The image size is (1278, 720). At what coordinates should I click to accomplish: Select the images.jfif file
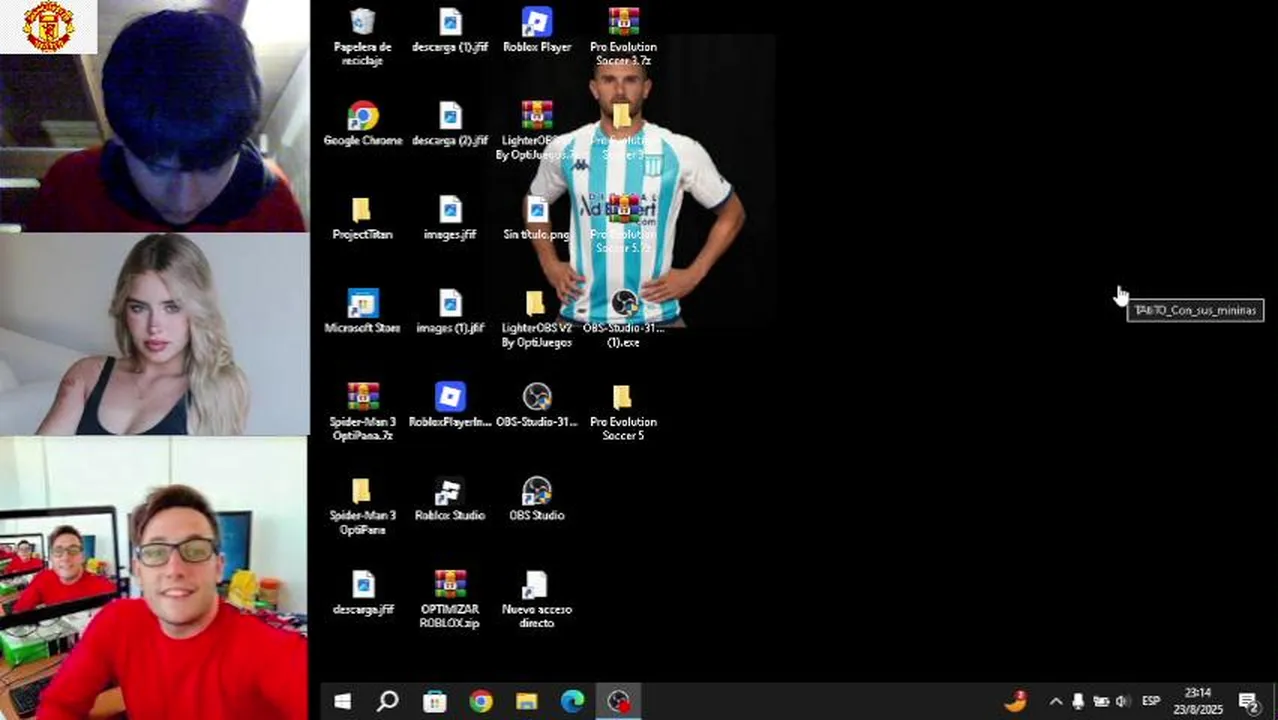coord(450,218)
